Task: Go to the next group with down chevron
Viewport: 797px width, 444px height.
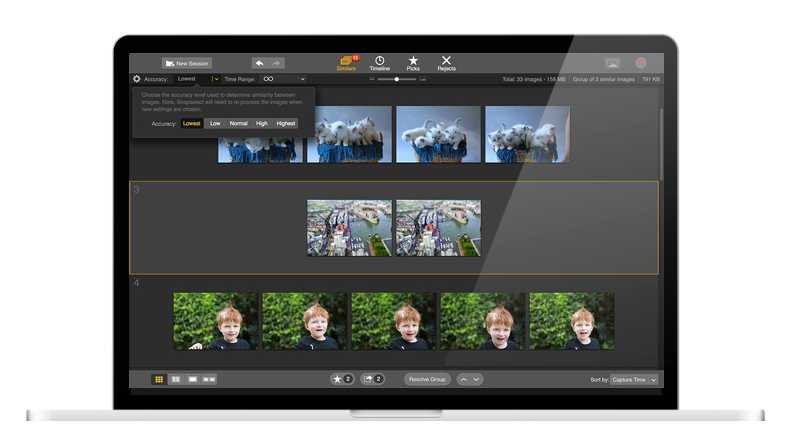Action: (x=476, y=379)
